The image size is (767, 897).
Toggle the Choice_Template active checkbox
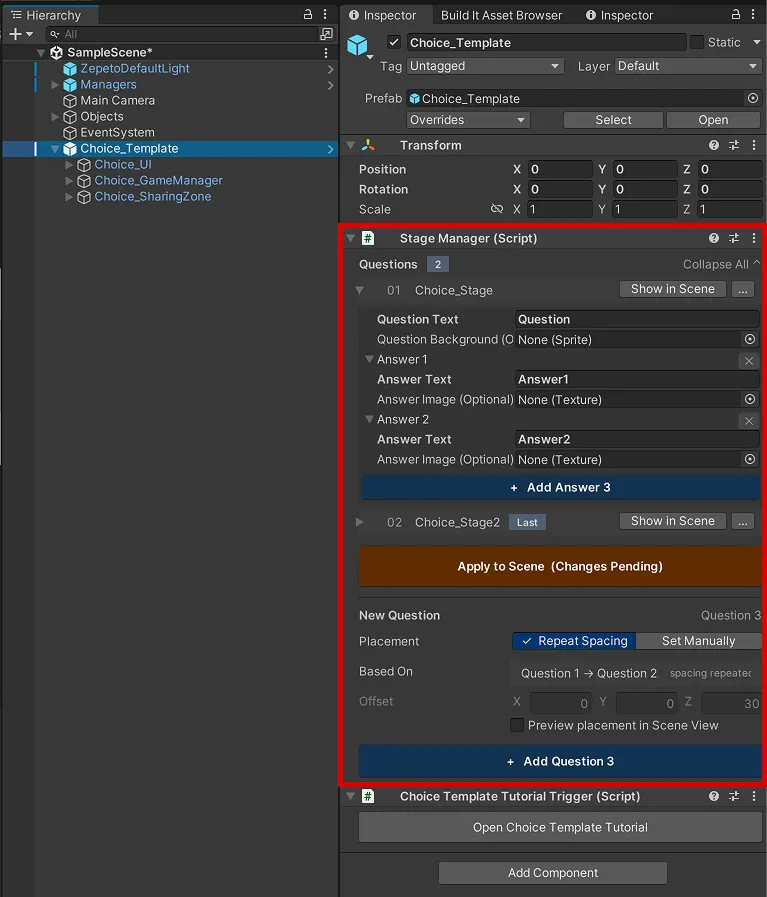point(394,42)
